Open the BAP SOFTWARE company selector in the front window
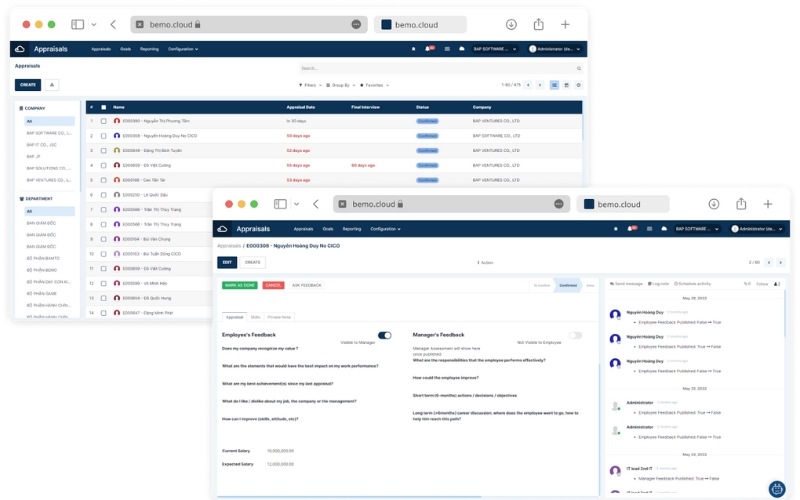The image size is (800, 500). [697, 229]
